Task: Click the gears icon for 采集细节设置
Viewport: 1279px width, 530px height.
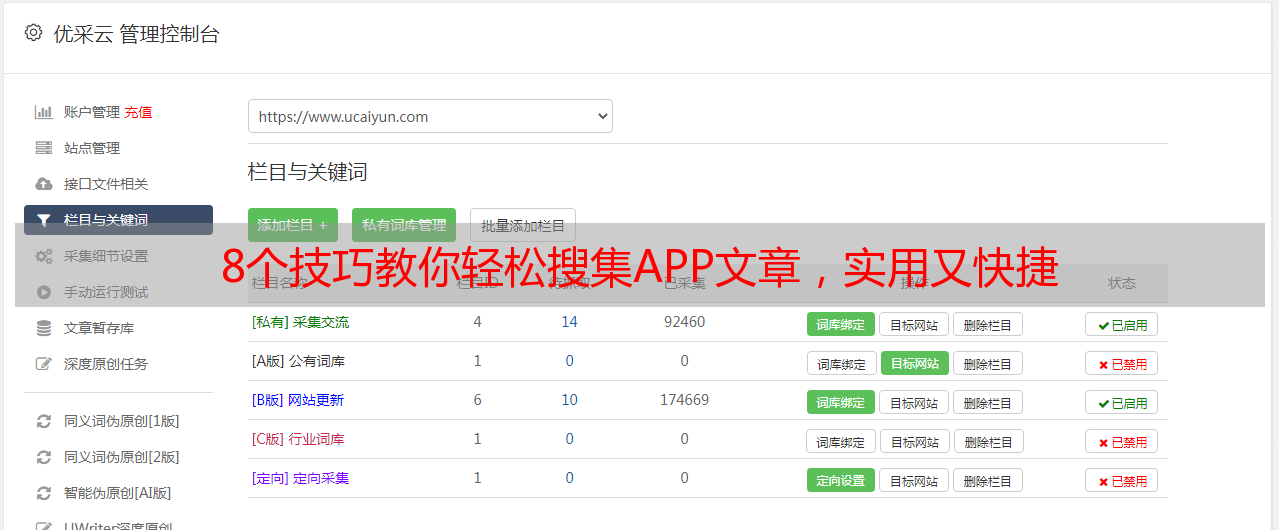Action: click(x=43, y=256)
